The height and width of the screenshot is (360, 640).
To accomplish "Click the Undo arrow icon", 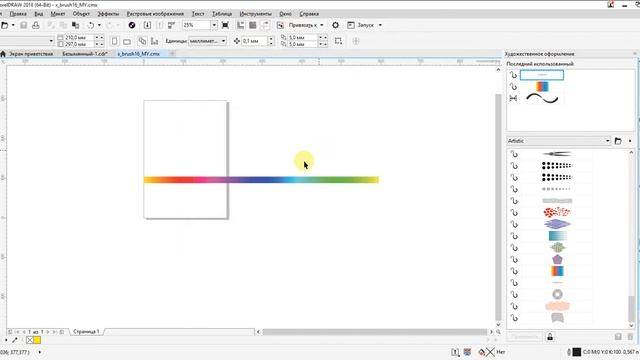I will point(91,25).
